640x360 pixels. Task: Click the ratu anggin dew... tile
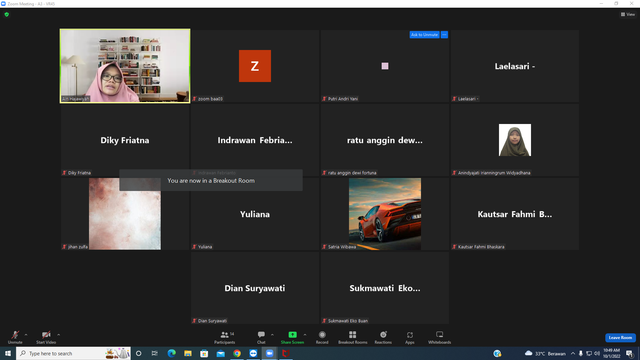[385, 140]
